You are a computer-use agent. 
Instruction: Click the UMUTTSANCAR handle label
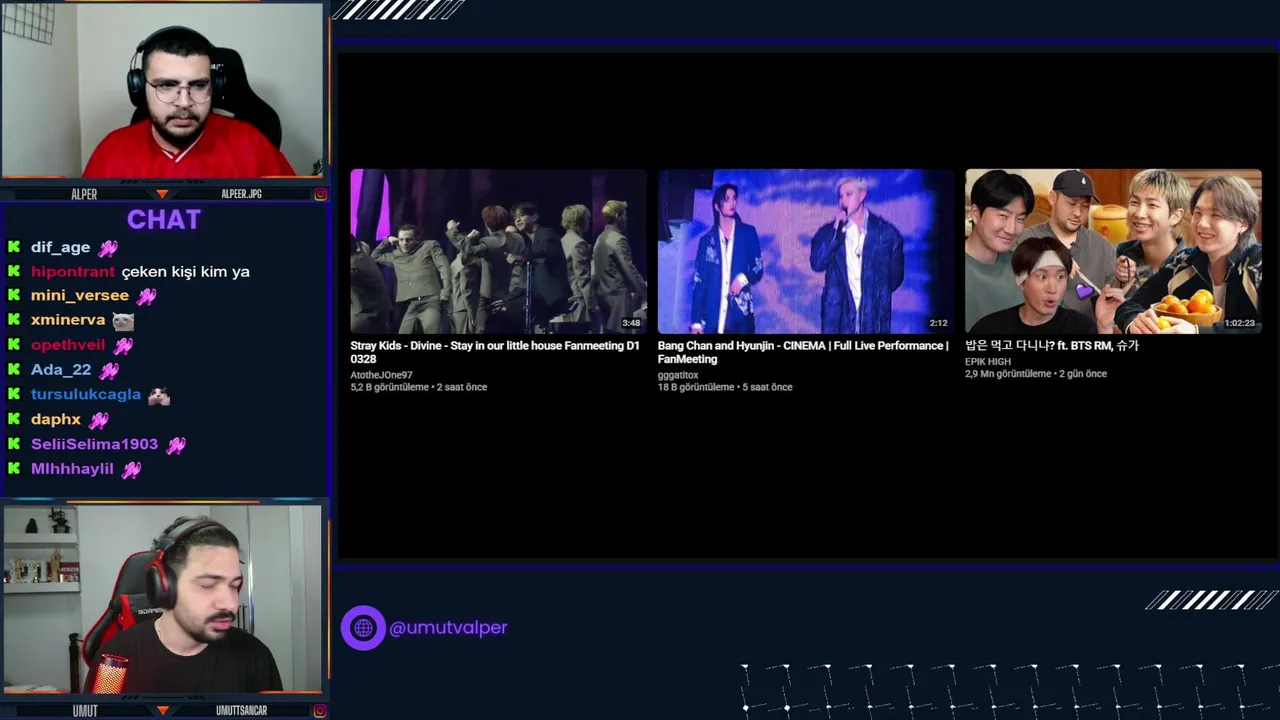click(x=242, y=711)
